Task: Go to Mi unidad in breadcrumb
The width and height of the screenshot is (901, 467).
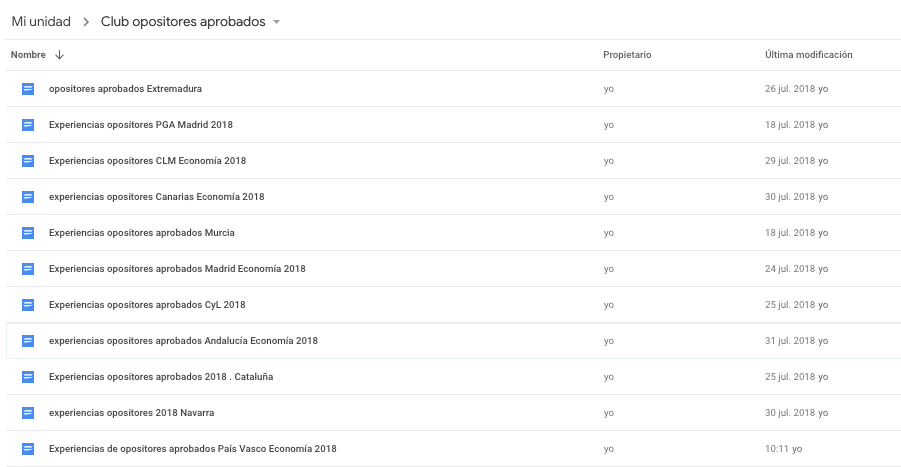Action: click(x=41, y=22)
